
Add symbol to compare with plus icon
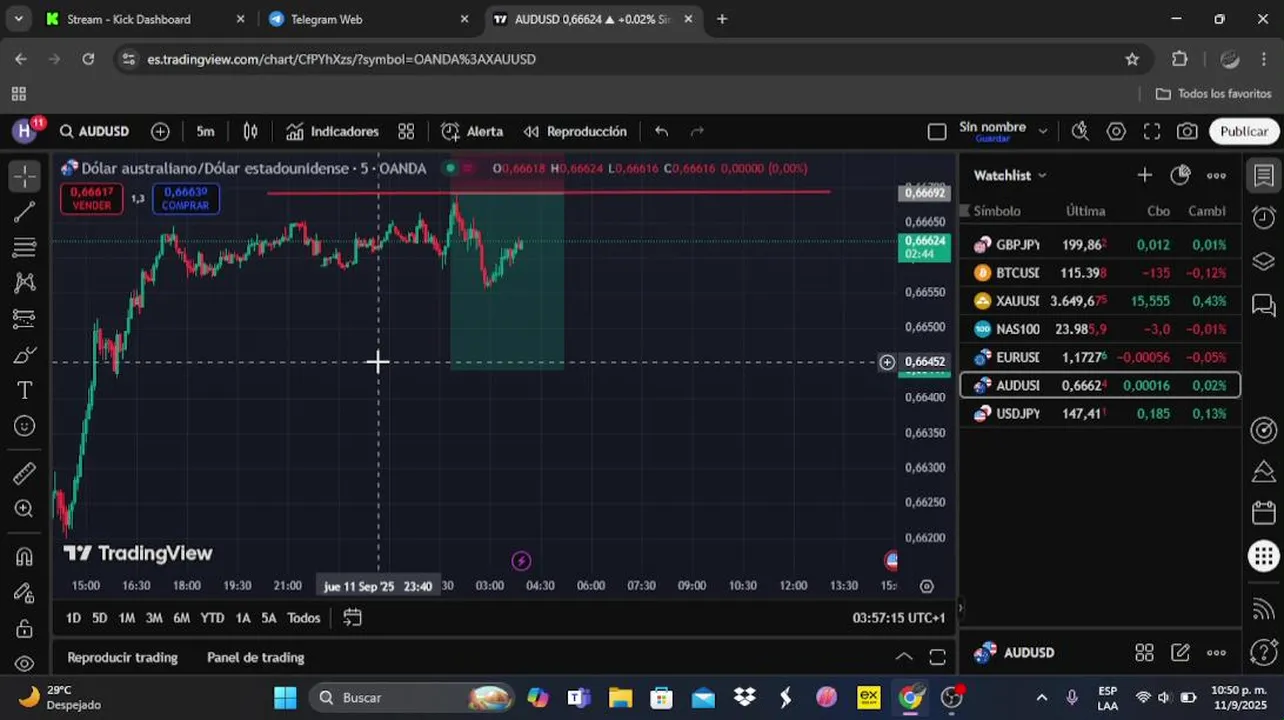[160, 131]
